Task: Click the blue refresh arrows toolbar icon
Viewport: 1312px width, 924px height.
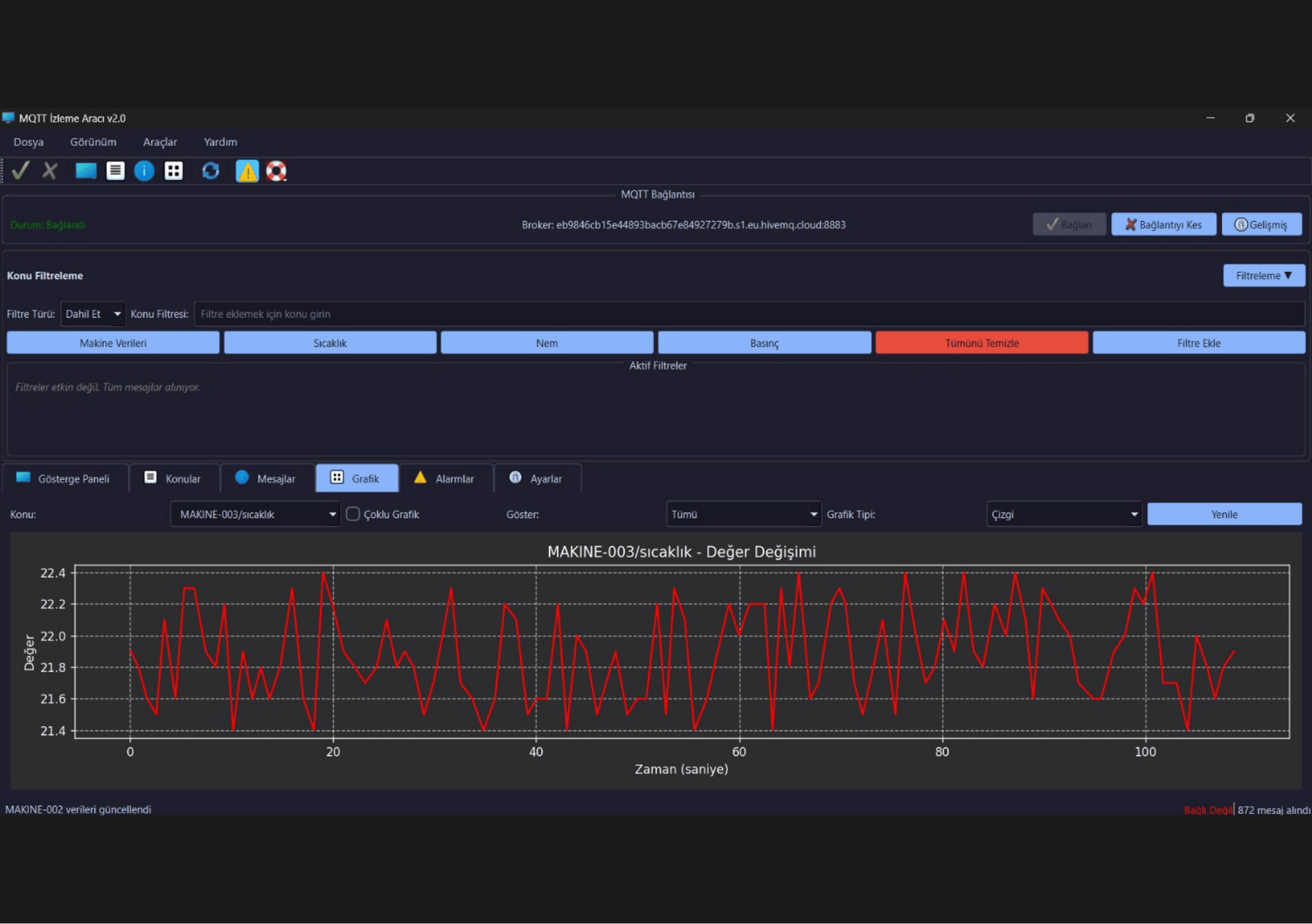Action: click(211, 171)
